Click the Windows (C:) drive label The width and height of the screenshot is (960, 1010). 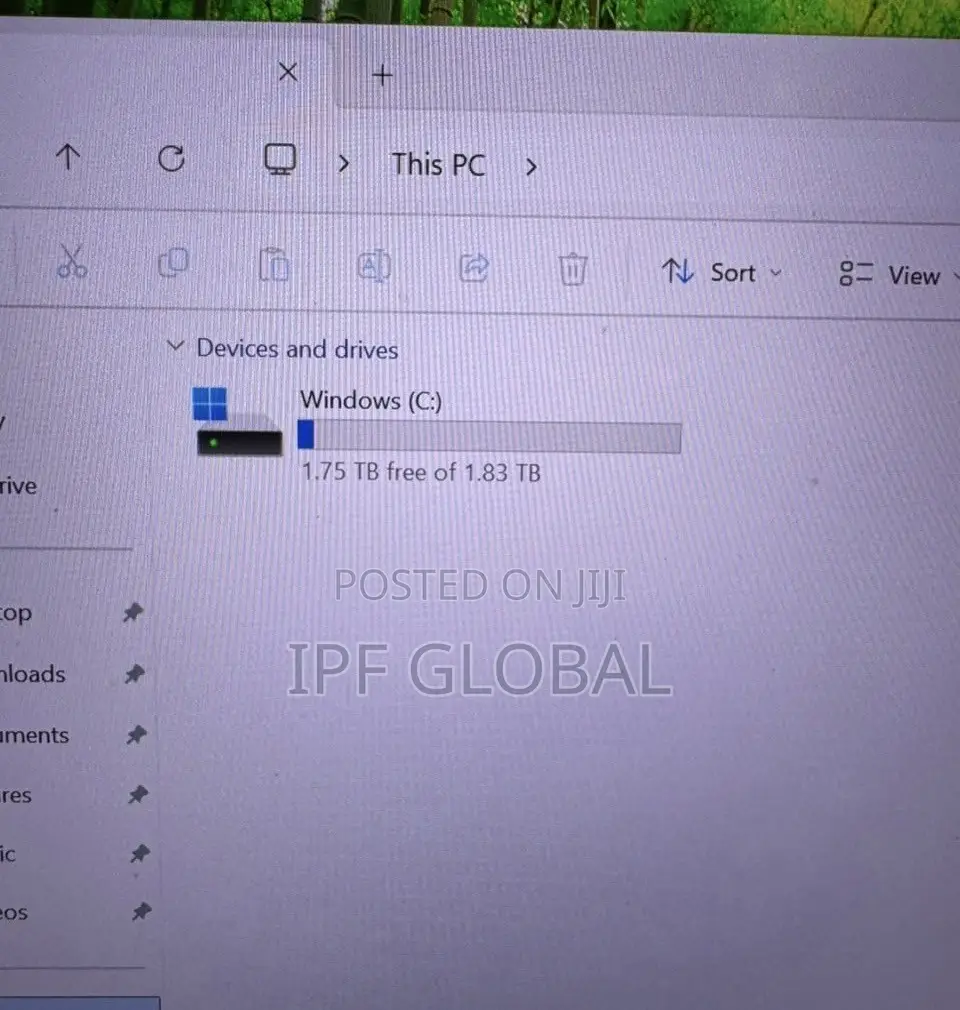pyautogui.click(x=370, y=401)
